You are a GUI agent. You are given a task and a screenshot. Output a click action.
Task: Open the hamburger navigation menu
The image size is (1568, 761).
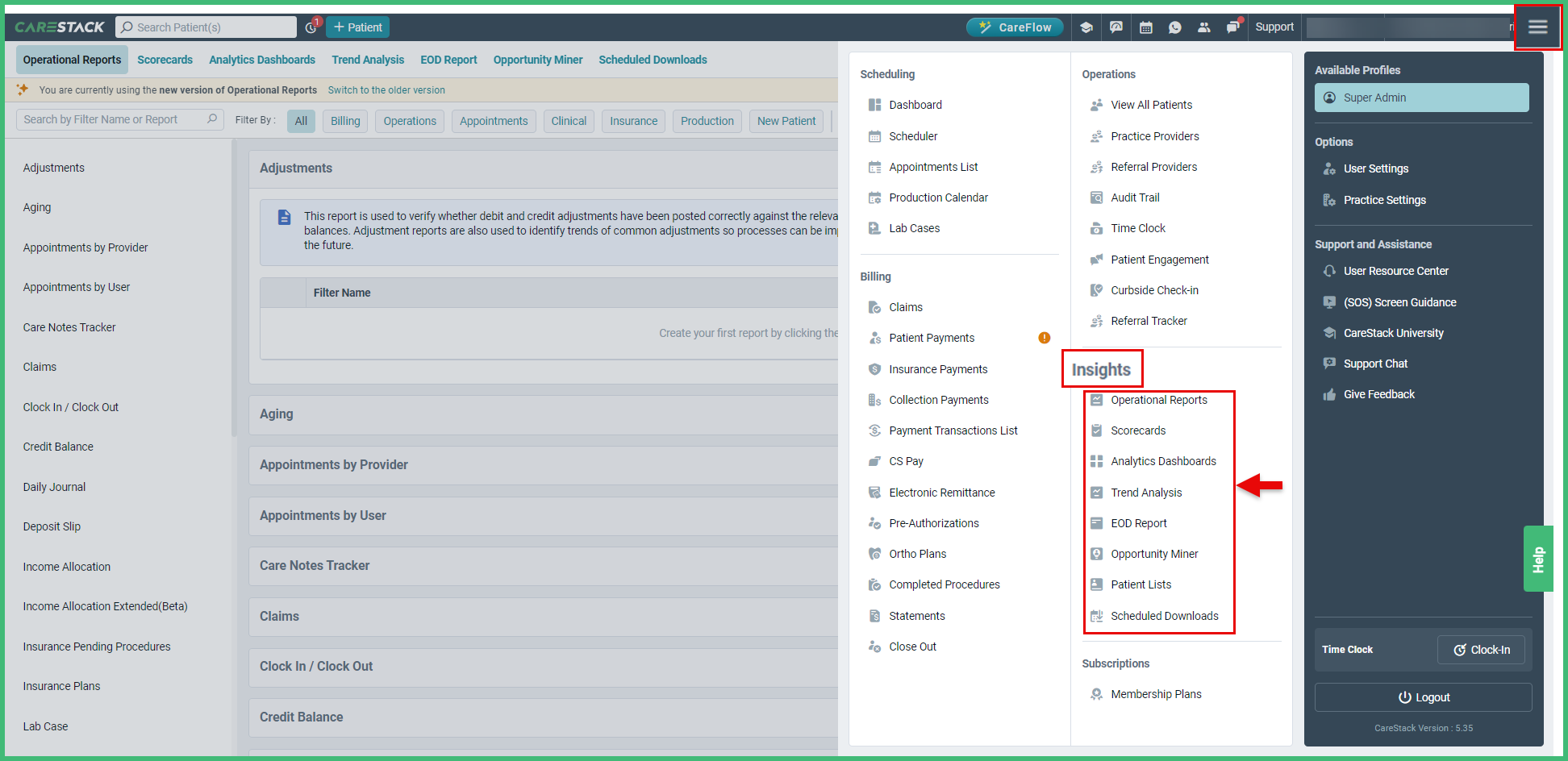point(1537,27)
